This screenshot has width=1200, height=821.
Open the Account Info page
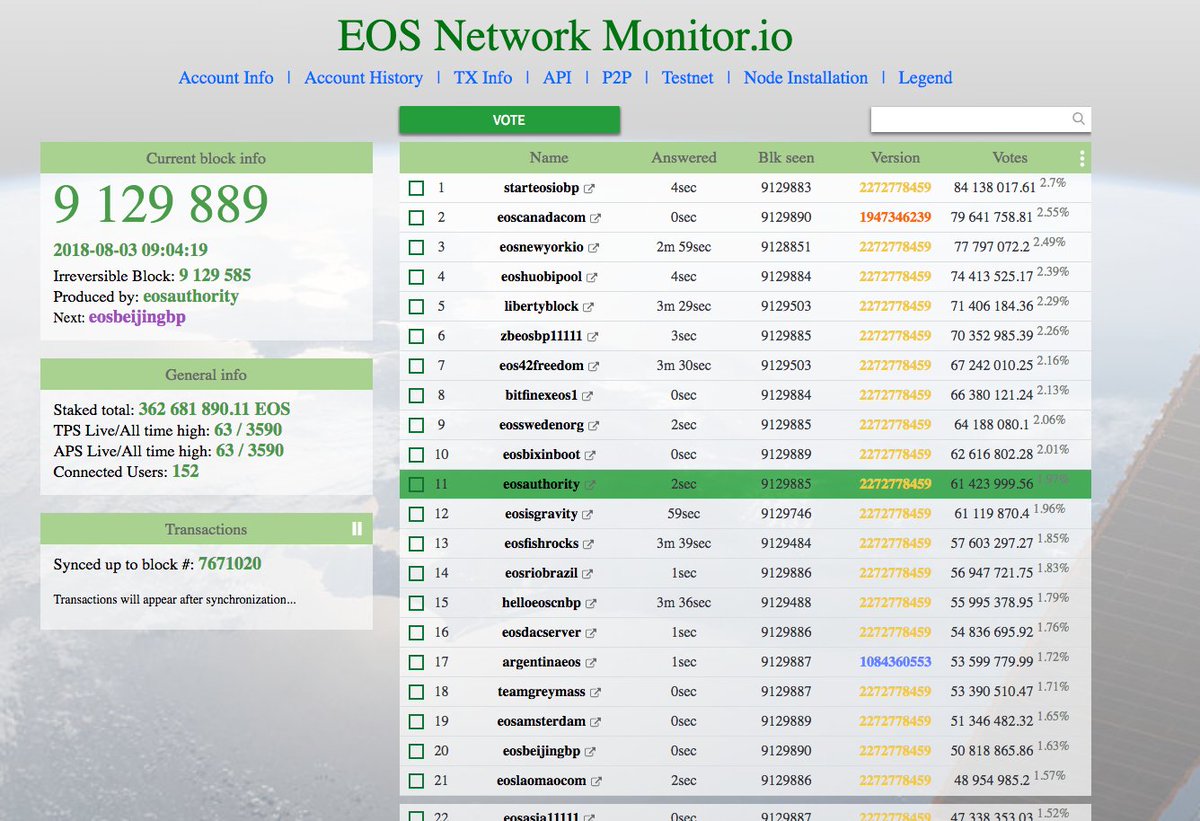pos(226,77)
